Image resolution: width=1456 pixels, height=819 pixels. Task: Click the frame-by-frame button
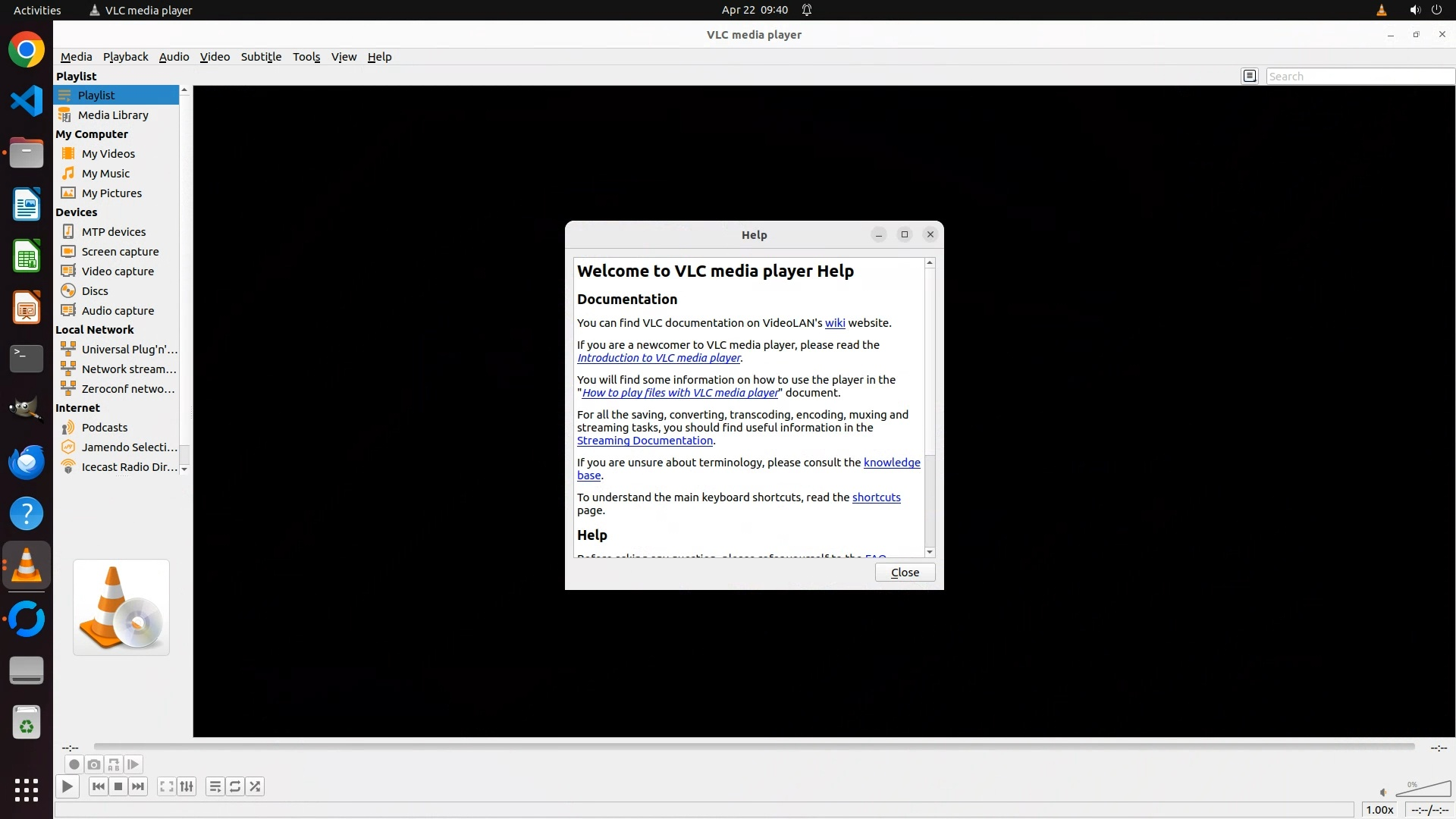(133, 764)
